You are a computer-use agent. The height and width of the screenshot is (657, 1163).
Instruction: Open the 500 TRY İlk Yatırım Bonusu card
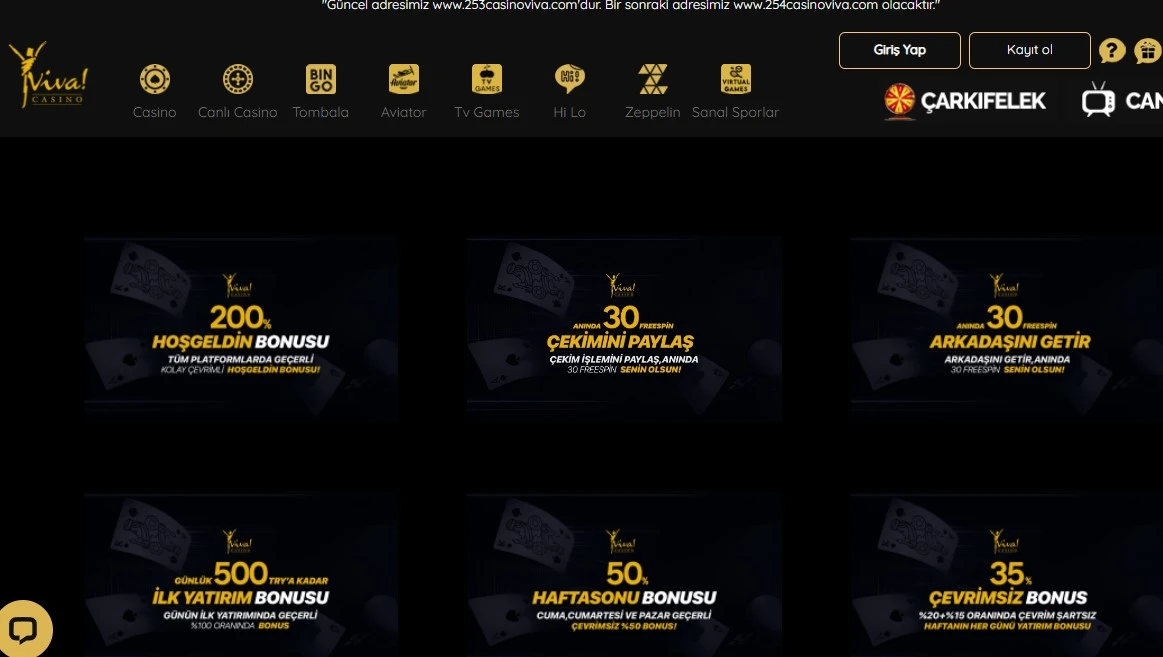click(241, 575)
